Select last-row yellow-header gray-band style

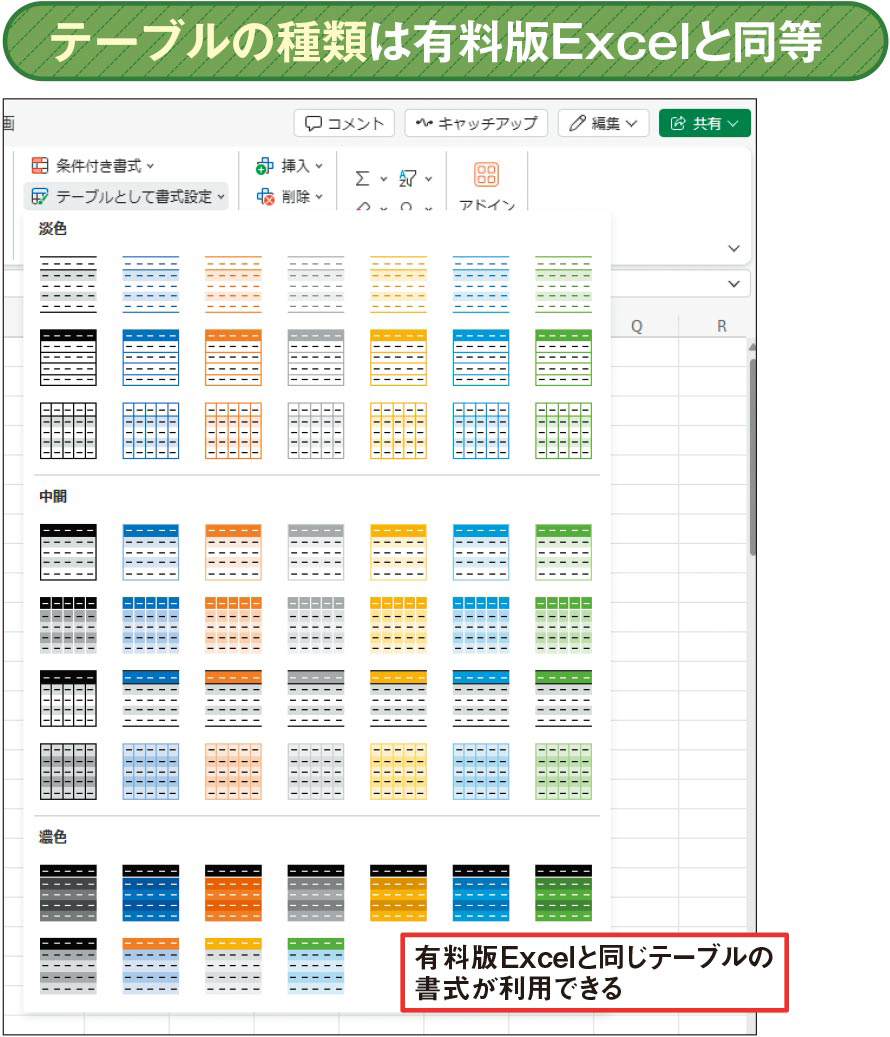pos(233,966)
